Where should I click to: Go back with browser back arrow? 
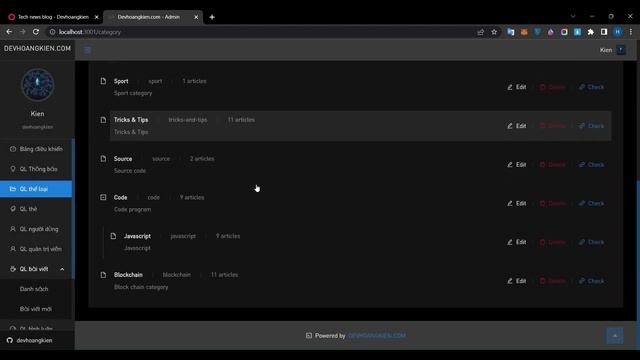9,32
